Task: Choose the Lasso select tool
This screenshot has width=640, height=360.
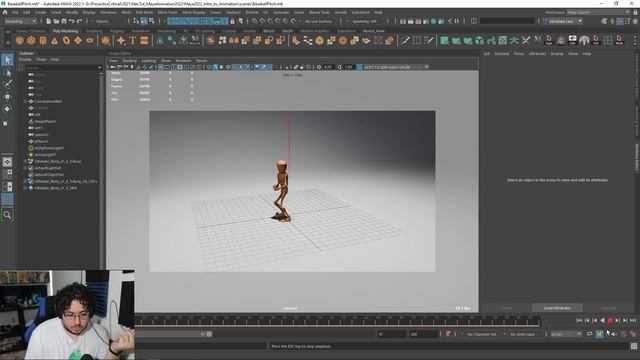Action: point(7,73)
